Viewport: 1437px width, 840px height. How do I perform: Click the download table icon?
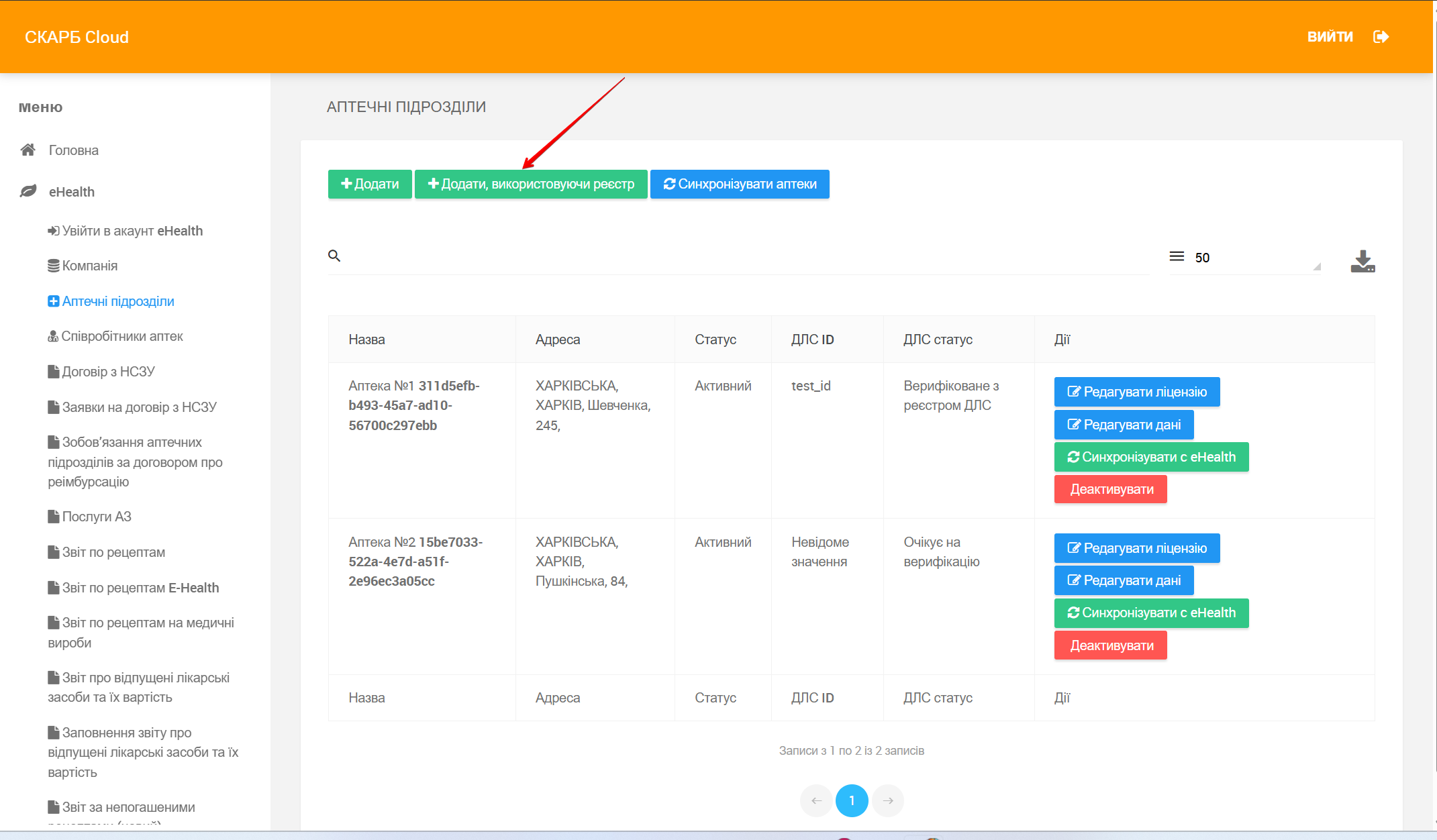point(1362,261)
